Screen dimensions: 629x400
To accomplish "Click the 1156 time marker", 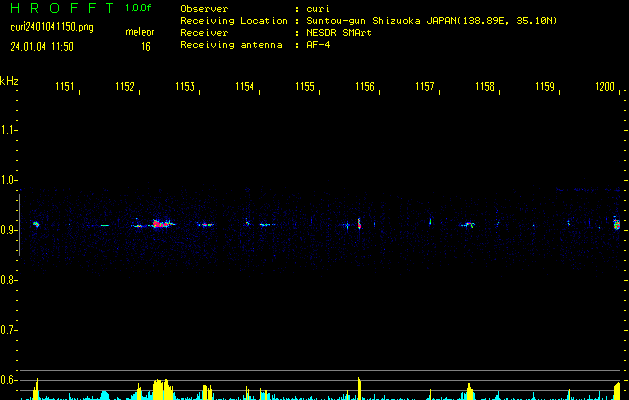I will coord(365,87).
